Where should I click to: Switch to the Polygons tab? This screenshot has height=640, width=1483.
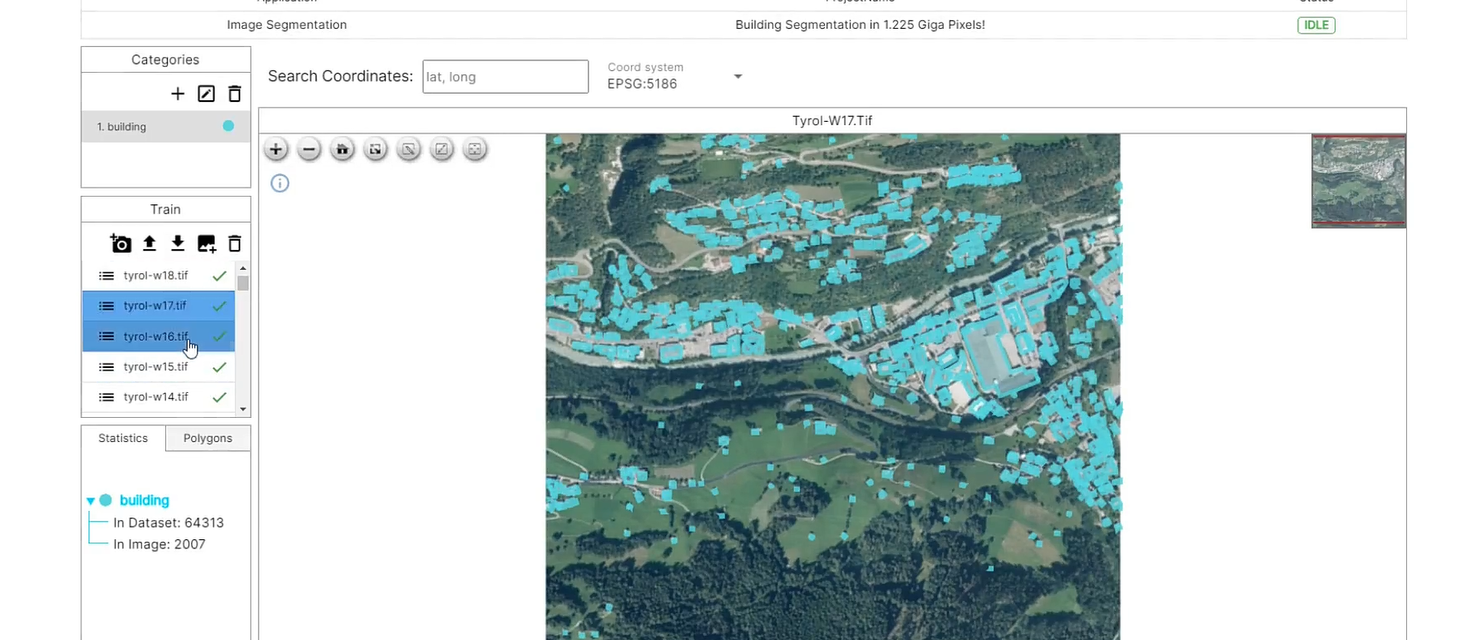coord(208,438)
